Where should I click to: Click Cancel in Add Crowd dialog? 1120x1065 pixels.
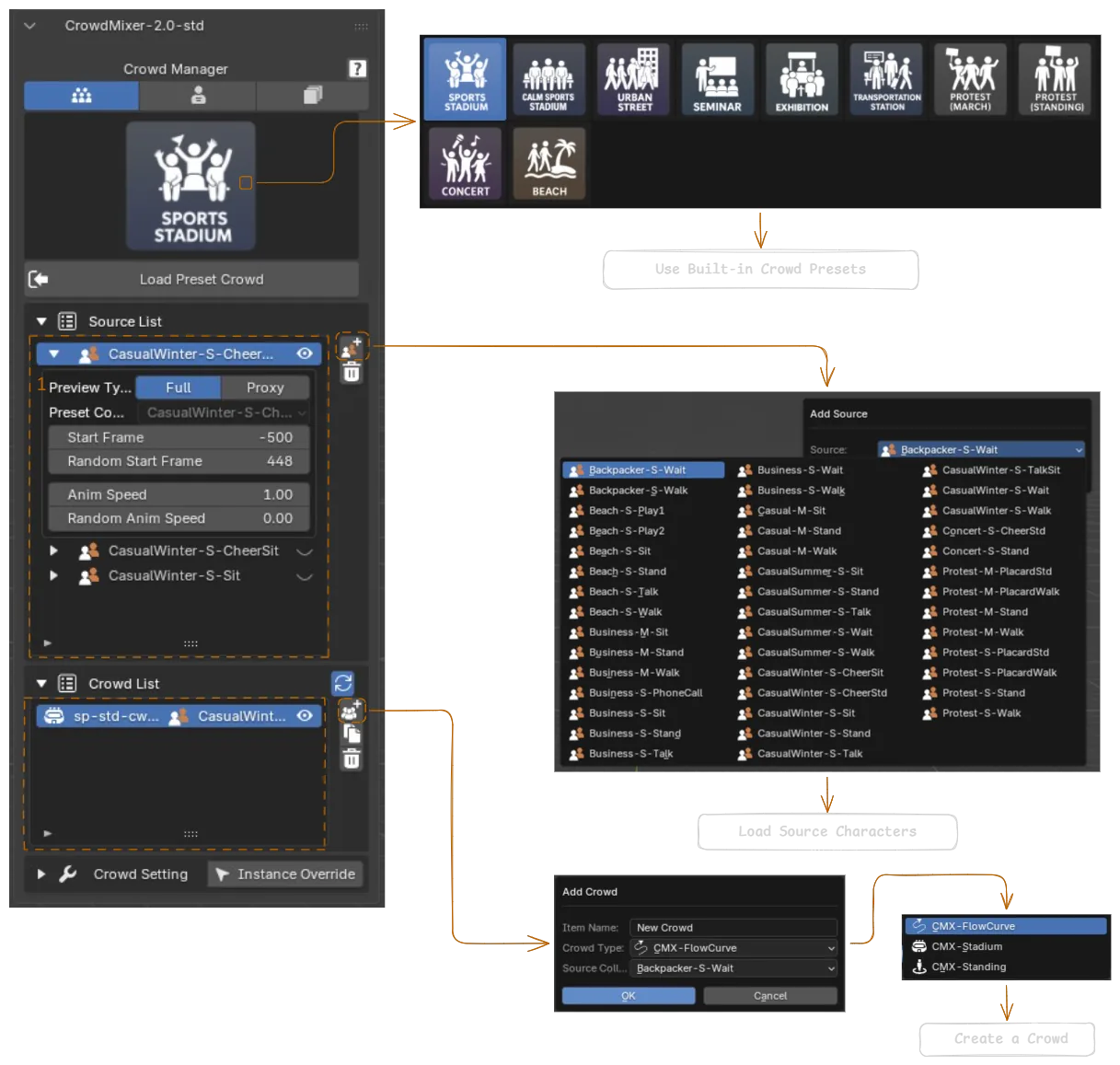coord(770,995)
